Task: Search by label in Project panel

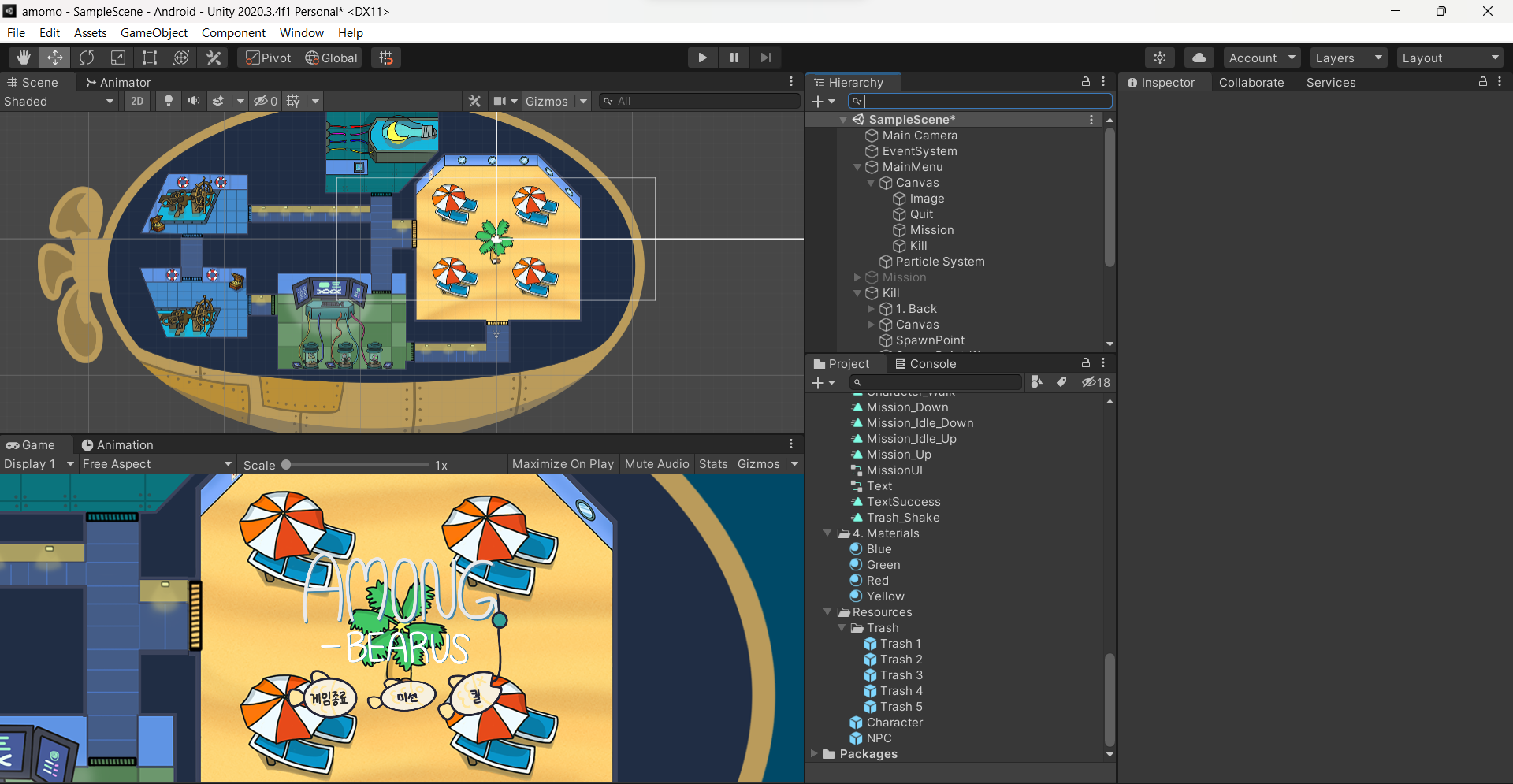Action: click(1061, 382)
